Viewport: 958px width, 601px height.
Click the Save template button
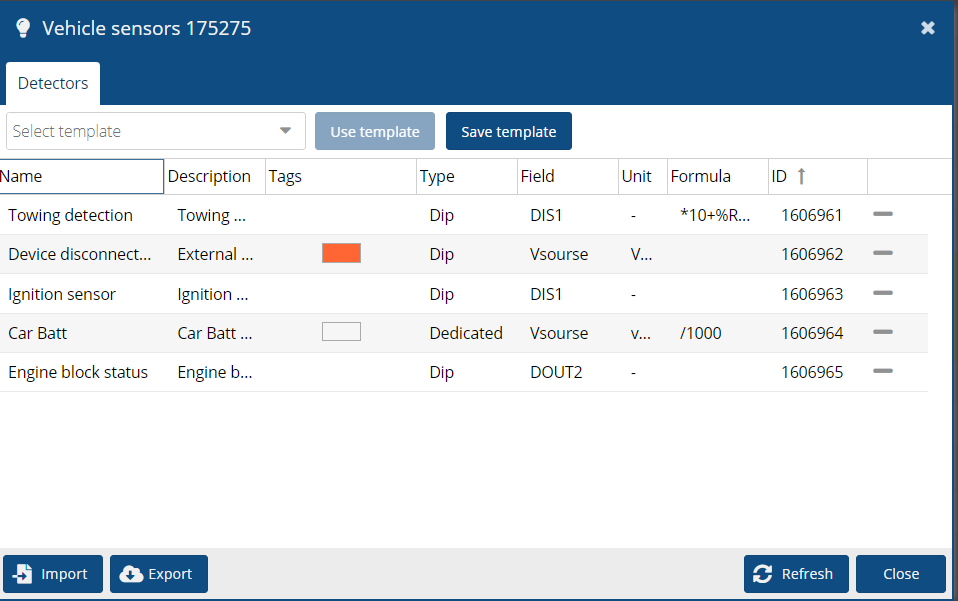point(508,132)
